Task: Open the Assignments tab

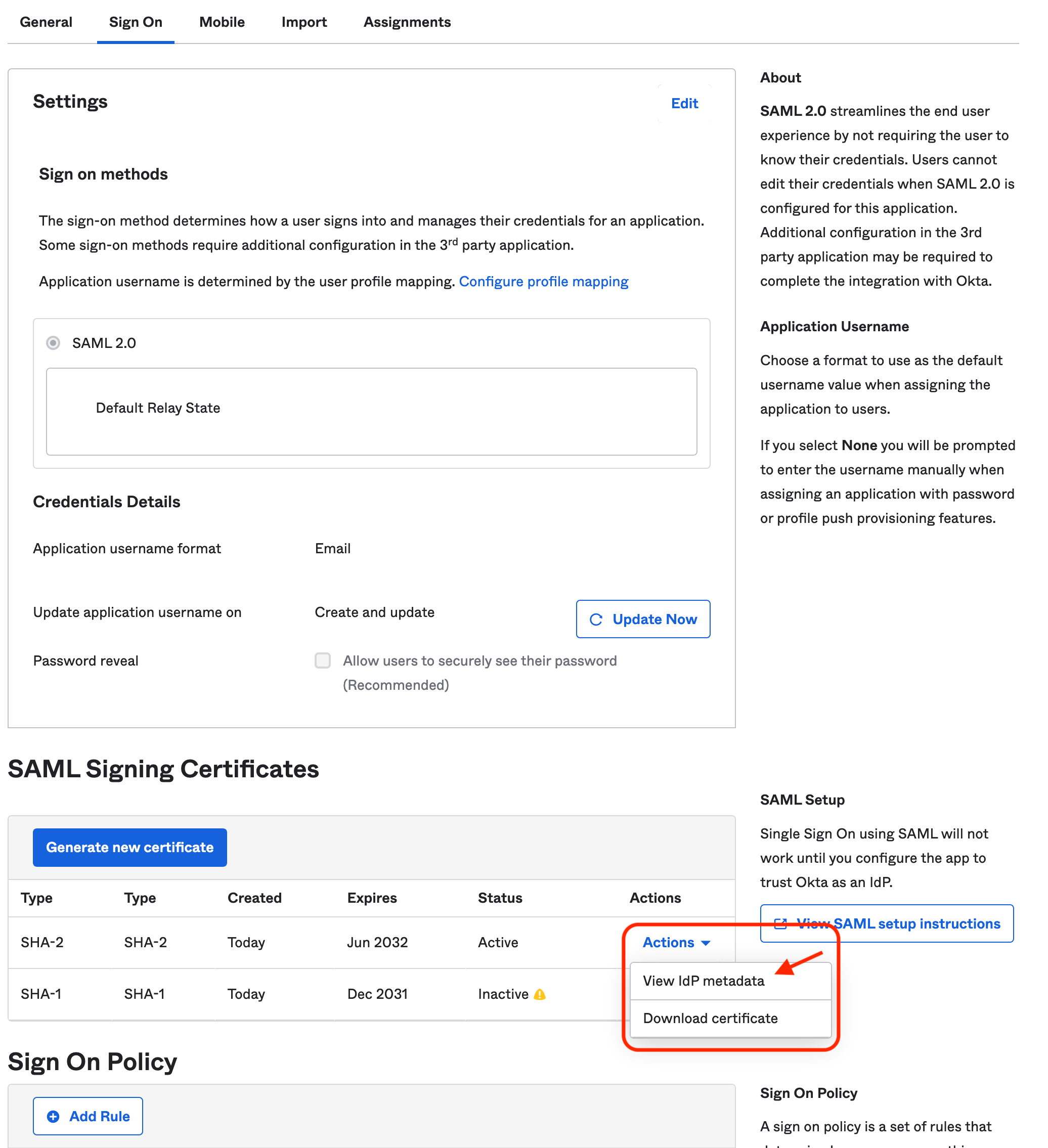Action: click(407, 22)
